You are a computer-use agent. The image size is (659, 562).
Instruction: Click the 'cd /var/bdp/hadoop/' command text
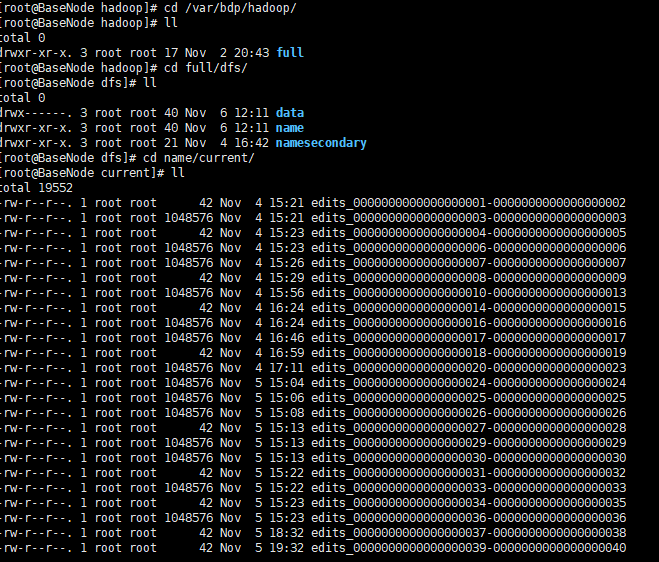pos(230,8)
